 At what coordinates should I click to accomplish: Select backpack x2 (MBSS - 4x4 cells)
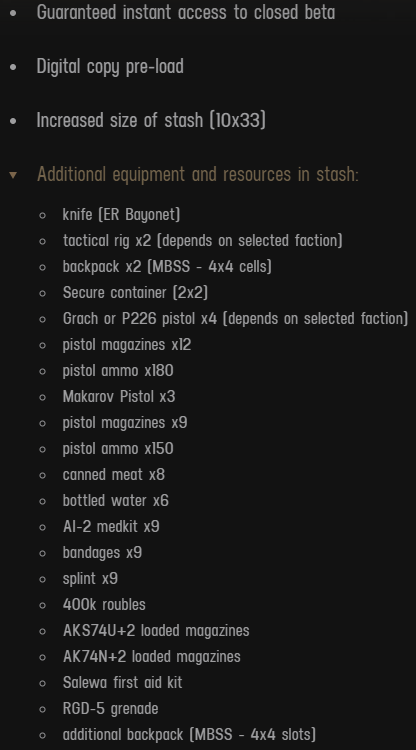(167, 266)
